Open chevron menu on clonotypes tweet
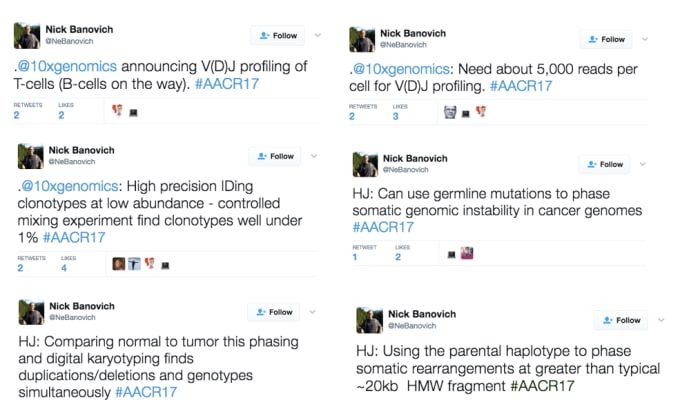The width and height of the screenshot is (680, 418). tap(314, 156)
